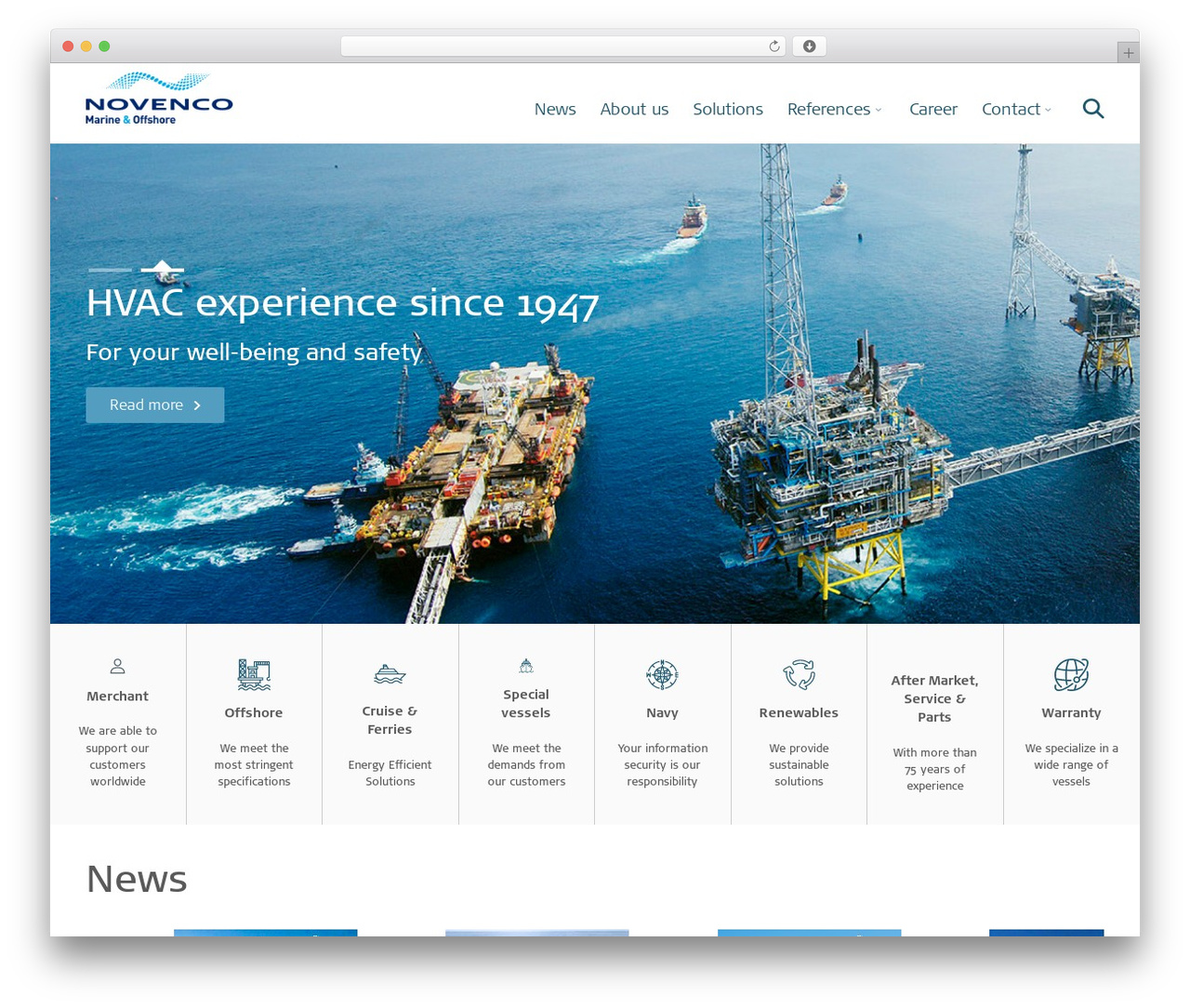The image size is (1190, 1008).
Task: Go to the About us page
Action: 634,109
